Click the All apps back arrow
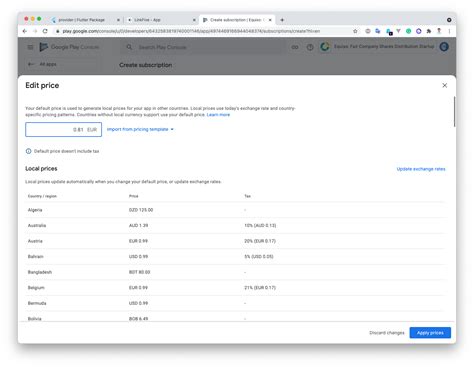This screenshot has height=367, width=474. [31, 64]
